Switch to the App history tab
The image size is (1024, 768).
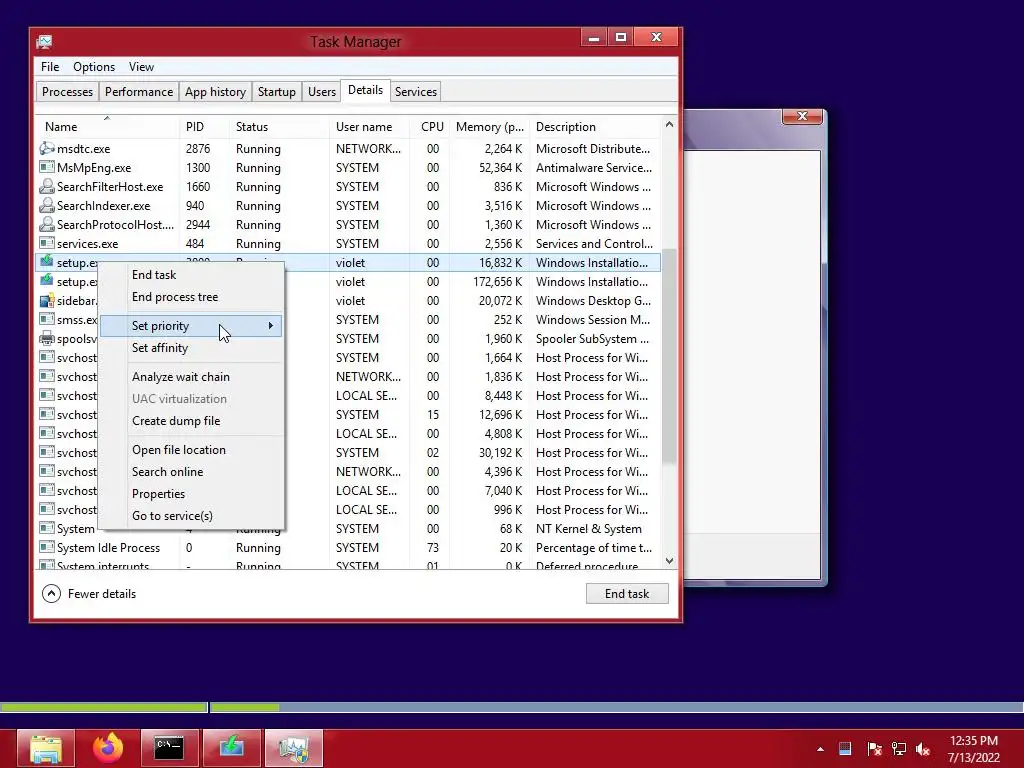(x=215, y=91)
